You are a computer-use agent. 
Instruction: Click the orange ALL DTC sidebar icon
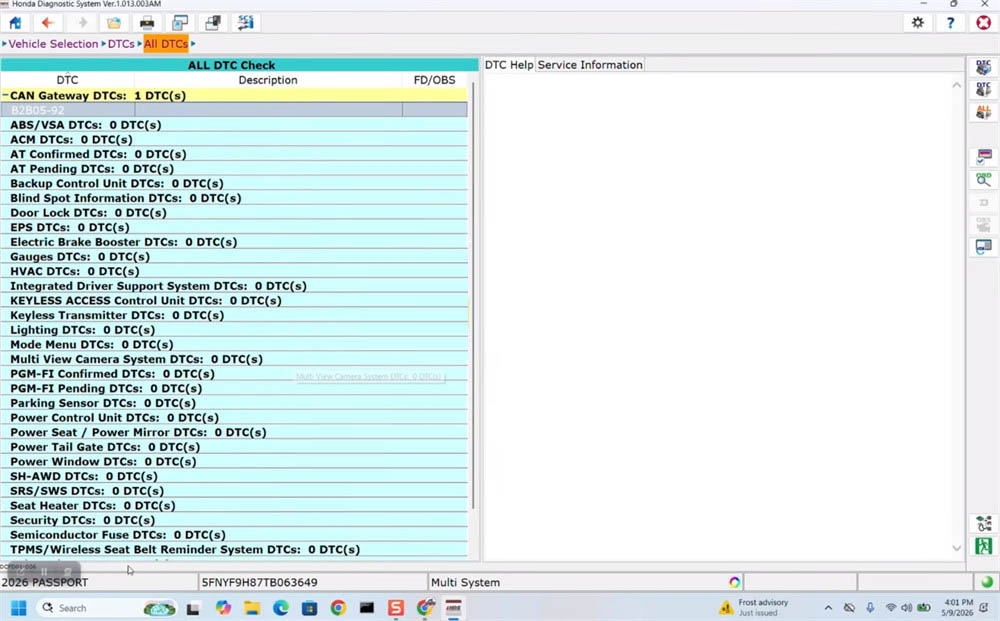pos(983,112)
